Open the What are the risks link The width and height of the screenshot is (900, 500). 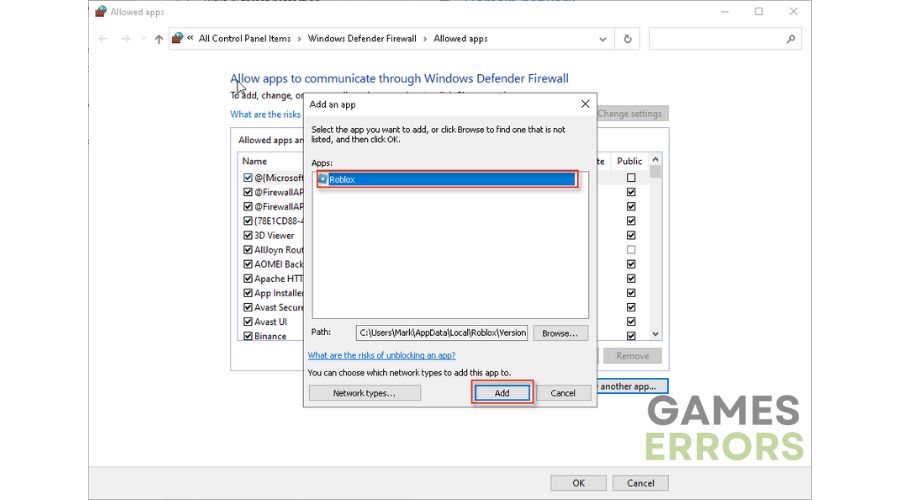[265, 114]
